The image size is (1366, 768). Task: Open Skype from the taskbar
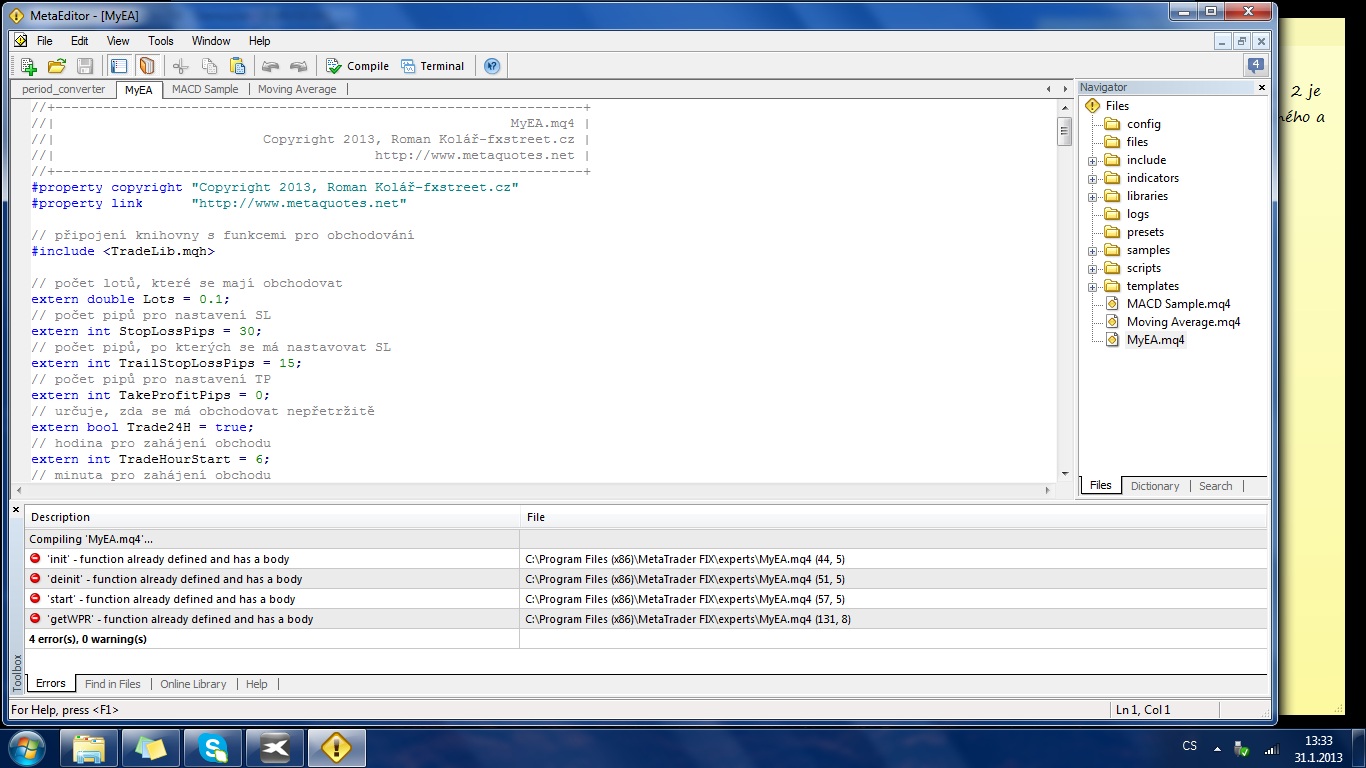coord(213,748)
